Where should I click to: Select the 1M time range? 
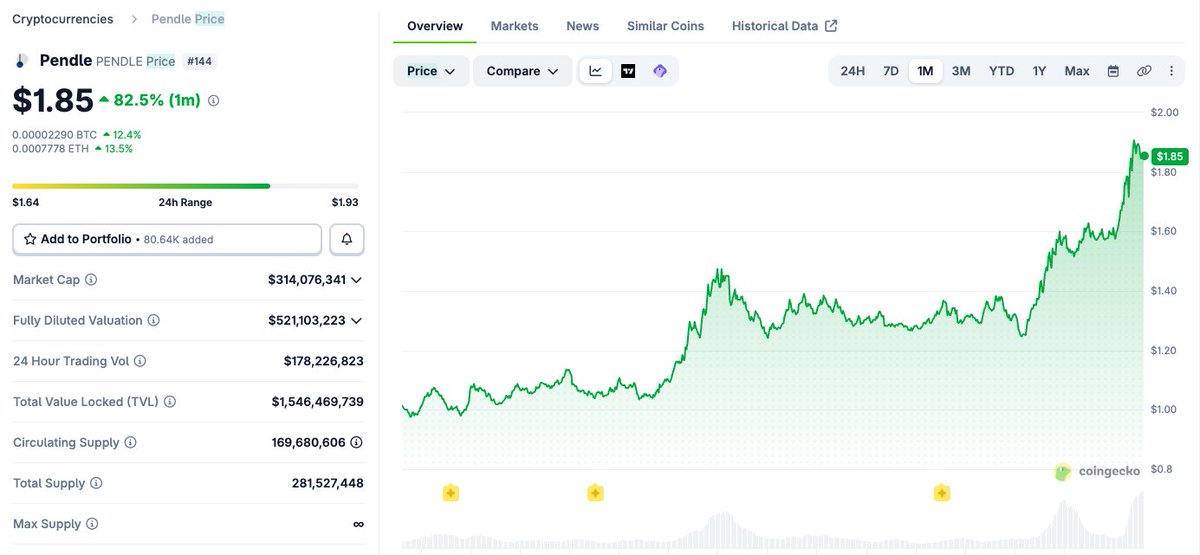point(925,71)
